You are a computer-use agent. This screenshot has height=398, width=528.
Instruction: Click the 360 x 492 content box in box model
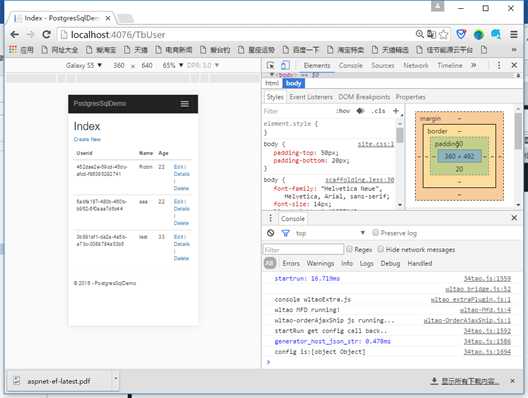(459, 156)
